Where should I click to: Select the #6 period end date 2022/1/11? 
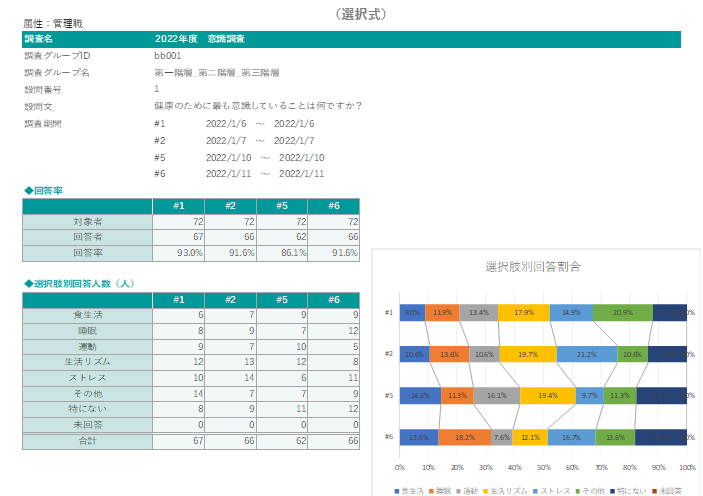click(x=301, y=174)
